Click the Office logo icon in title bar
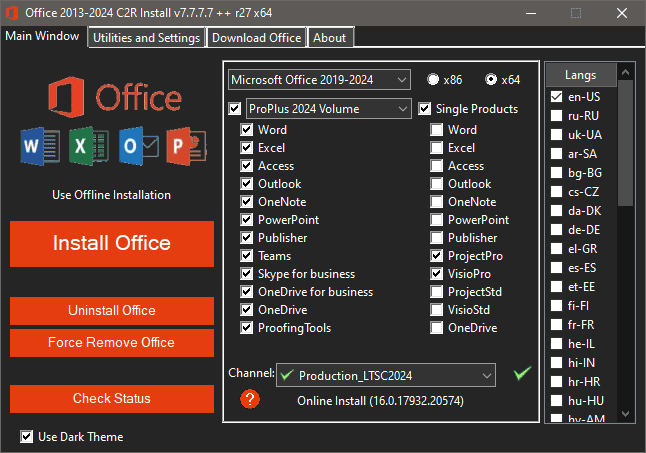Image resolution: width=646 pixels, height=453 pixels. (12, 12)
